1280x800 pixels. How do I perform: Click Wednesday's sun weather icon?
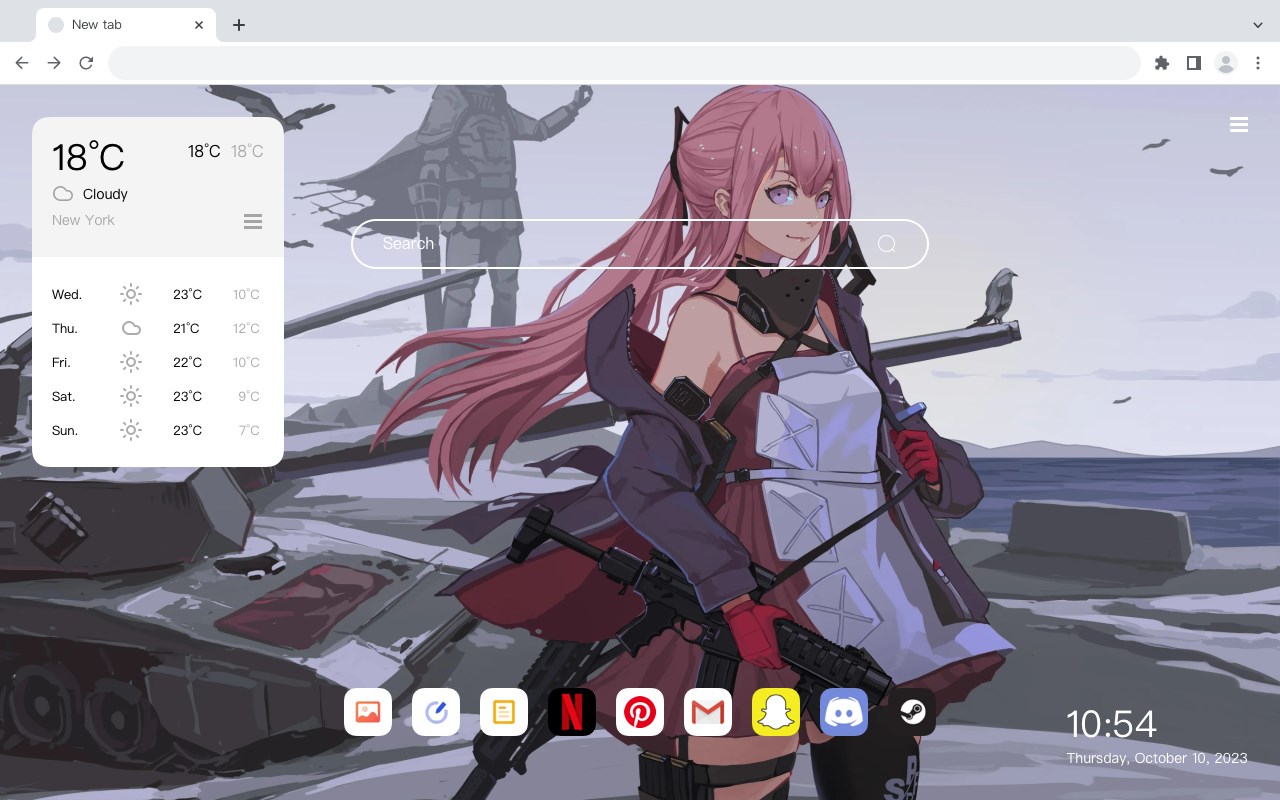[x=131, y=294]
